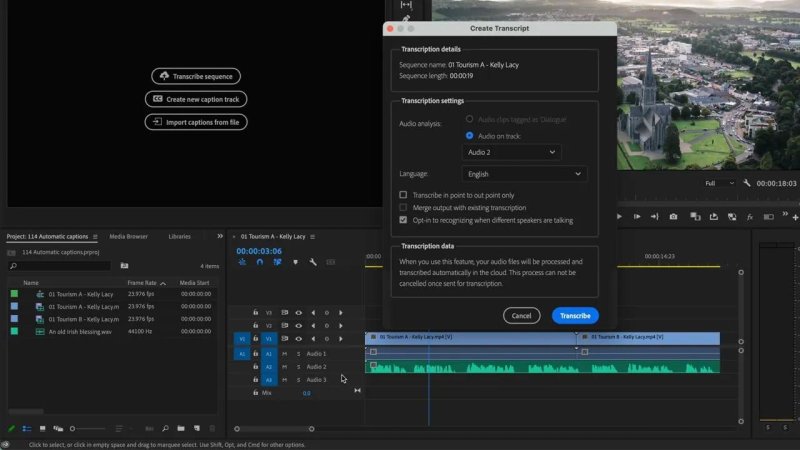Click the Transcribe sequence button
Viewport: 800px width, 450px height.
pos(196,76)
